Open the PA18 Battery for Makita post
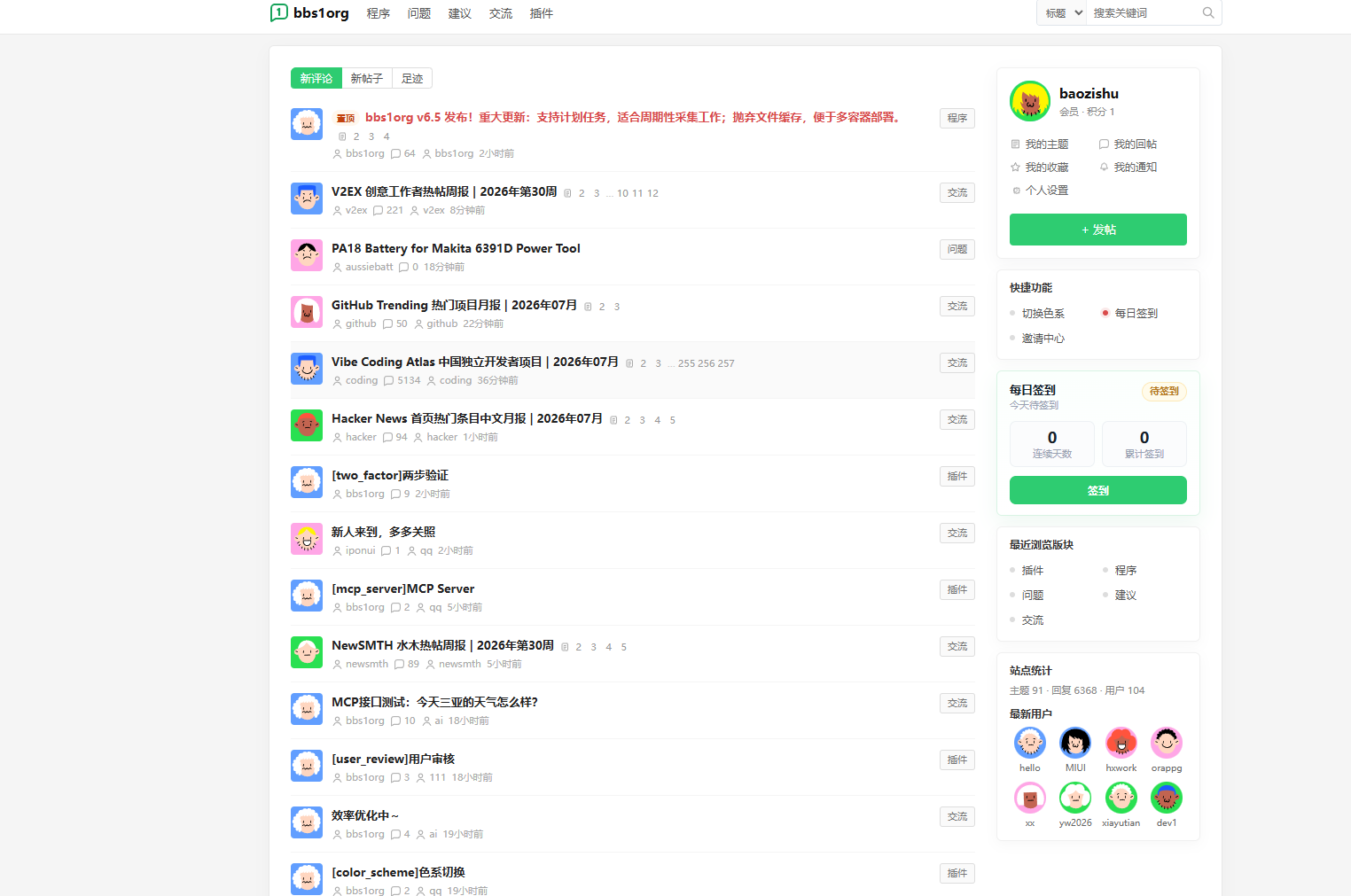 456,248
